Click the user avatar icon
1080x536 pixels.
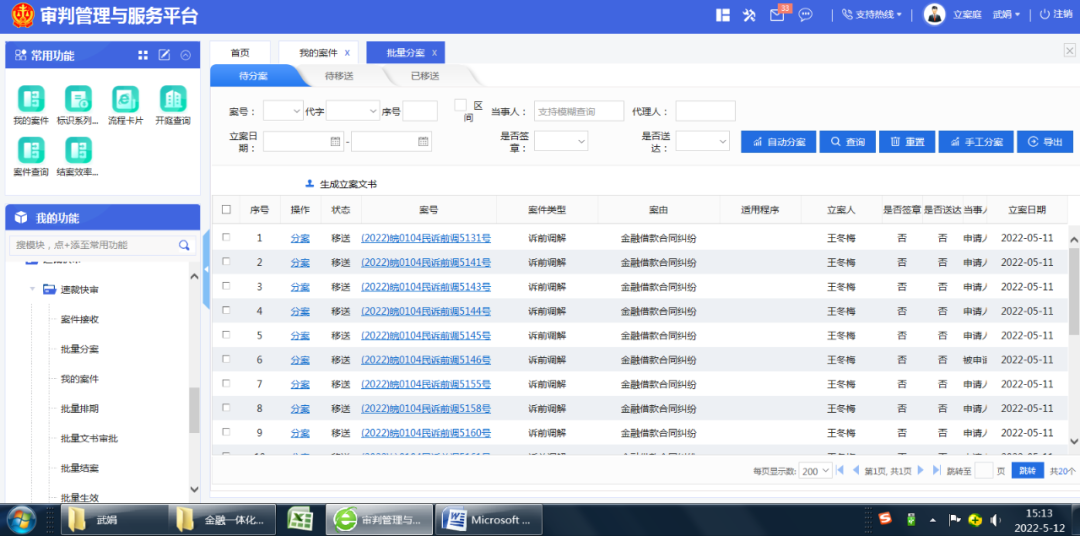click(x=934, y=14)
